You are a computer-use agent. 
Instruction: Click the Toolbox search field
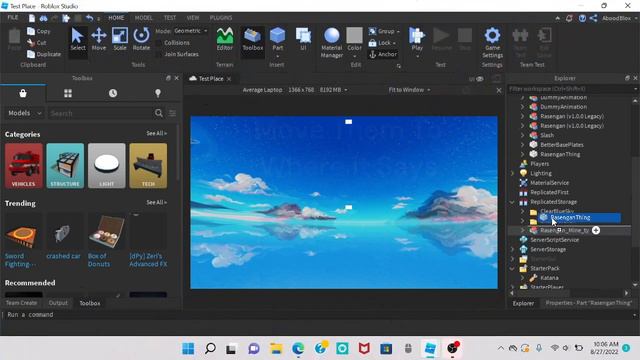(101, 113)
